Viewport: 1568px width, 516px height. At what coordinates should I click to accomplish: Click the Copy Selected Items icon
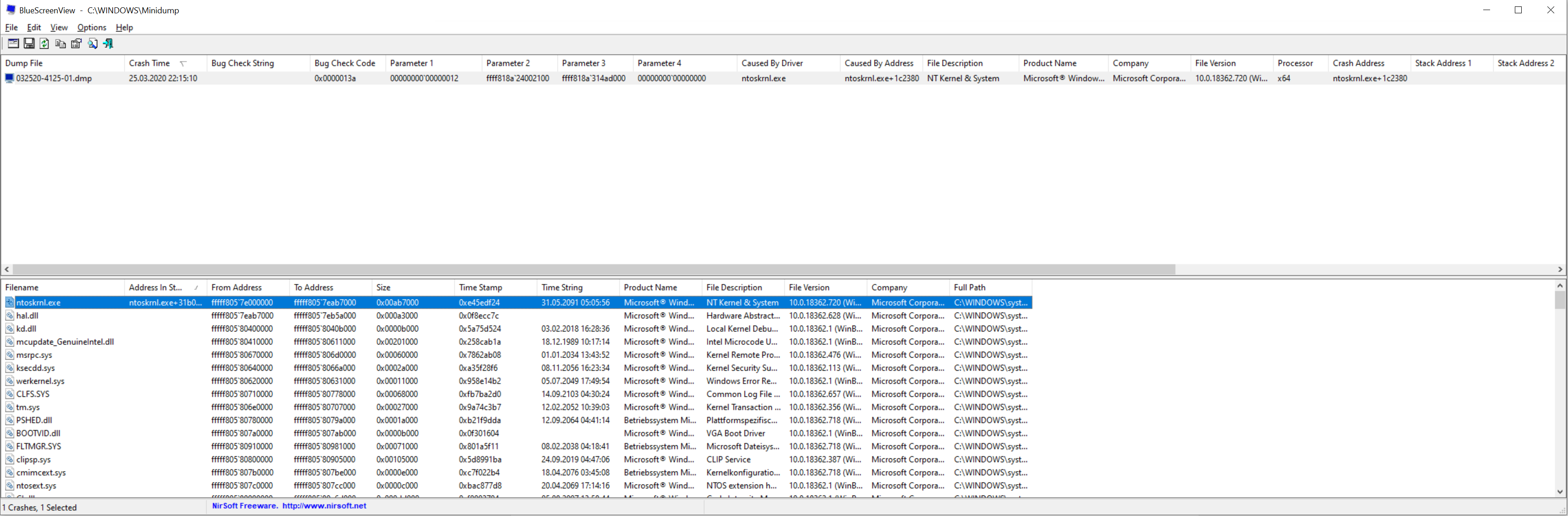point(60,43)
